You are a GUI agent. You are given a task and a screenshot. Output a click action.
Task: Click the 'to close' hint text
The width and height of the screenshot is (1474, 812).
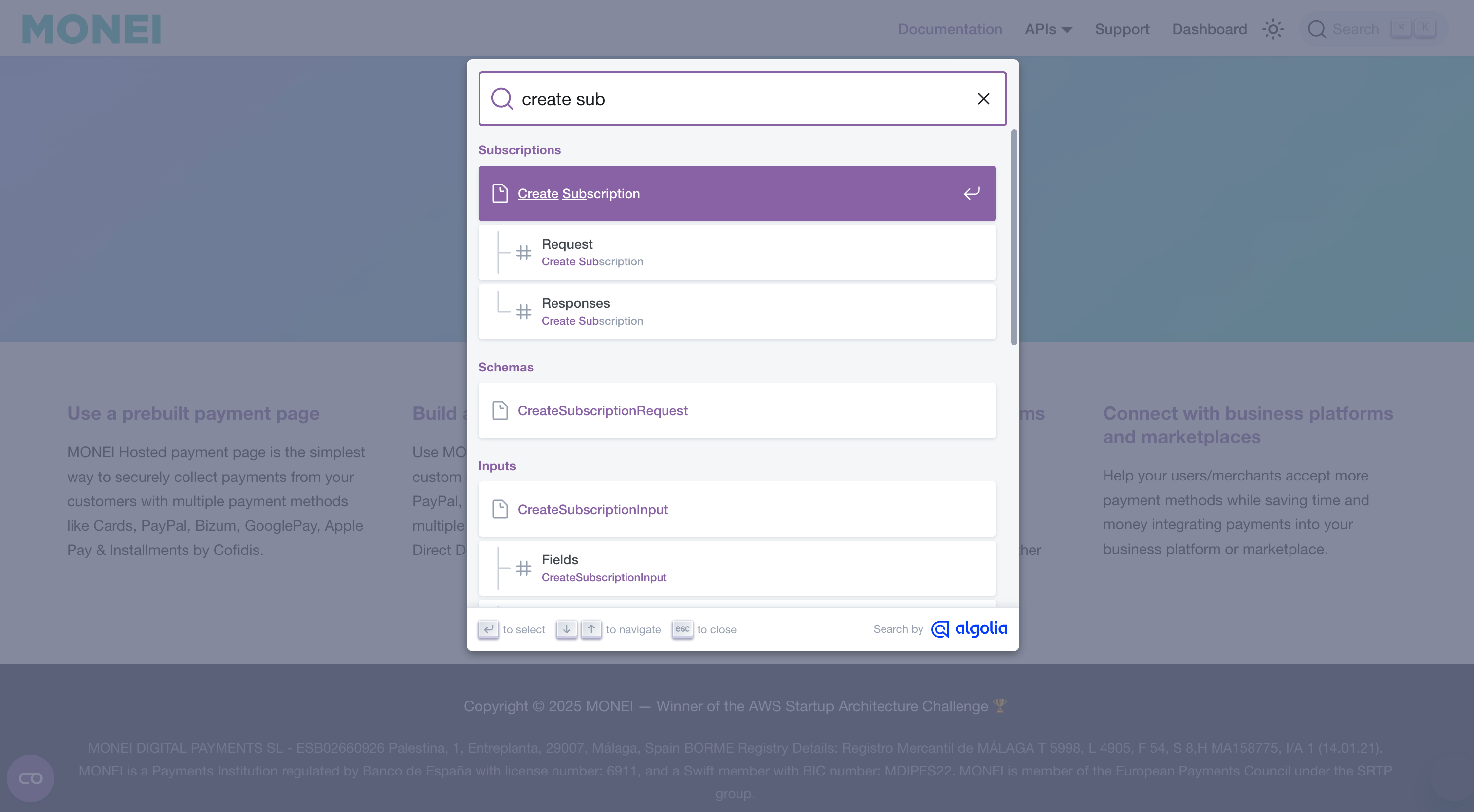716,629
